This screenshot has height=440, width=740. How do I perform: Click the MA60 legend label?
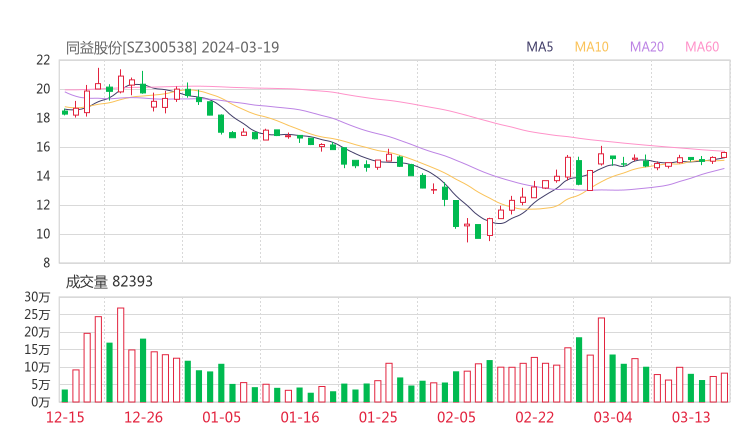pyautogui.click(x=702, y=47)
